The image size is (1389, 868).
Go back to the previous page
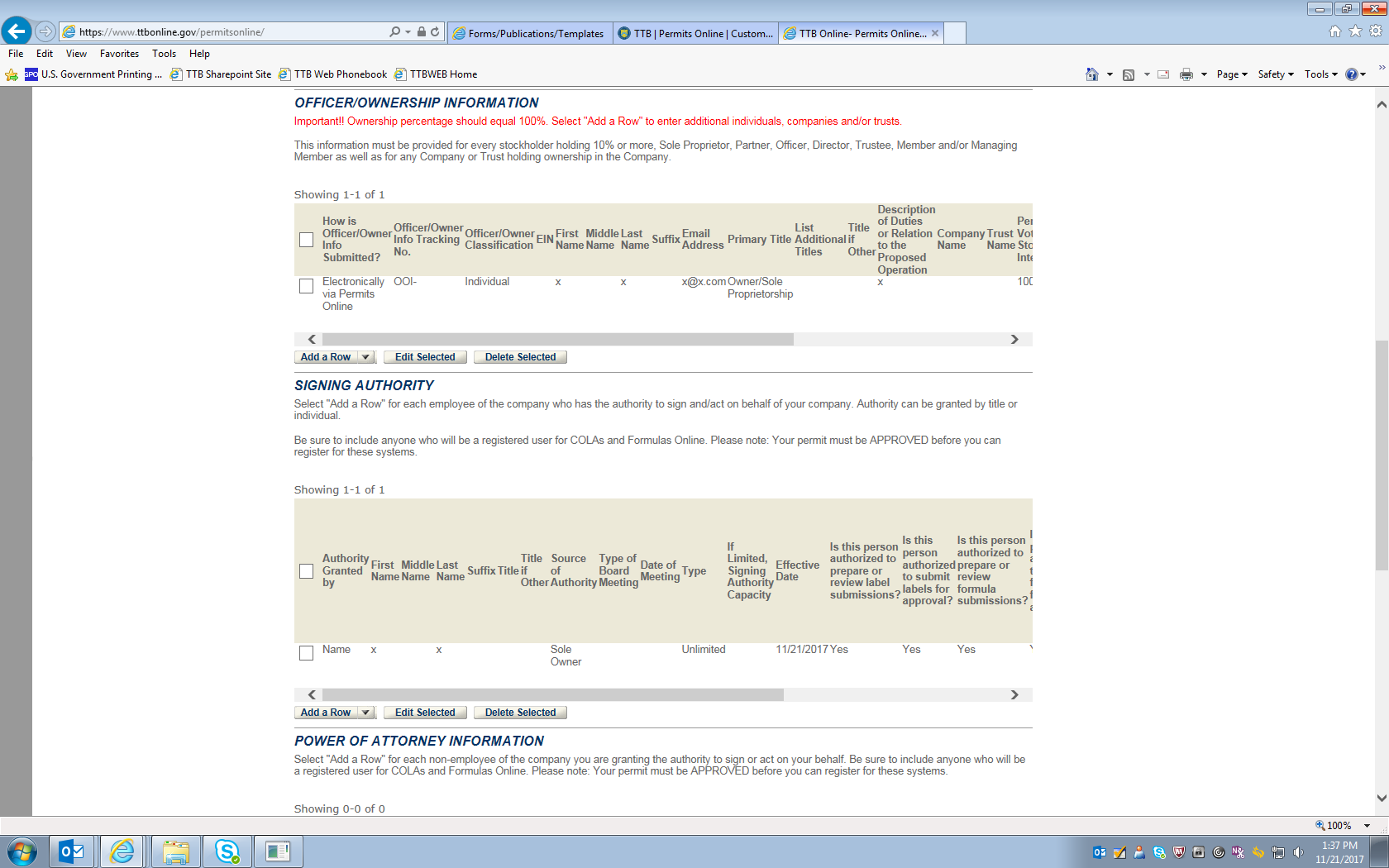point(17,31)
